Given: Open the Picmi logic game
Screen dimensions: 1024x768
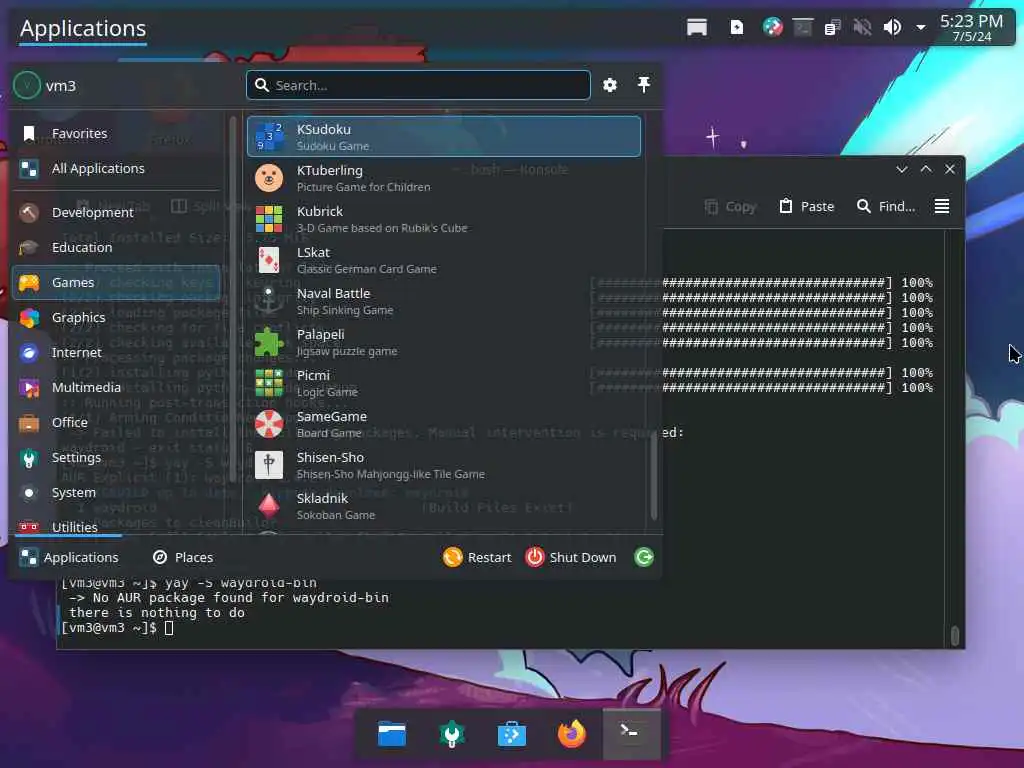Looking at the screenshot, I should click(x=443, y=383).
